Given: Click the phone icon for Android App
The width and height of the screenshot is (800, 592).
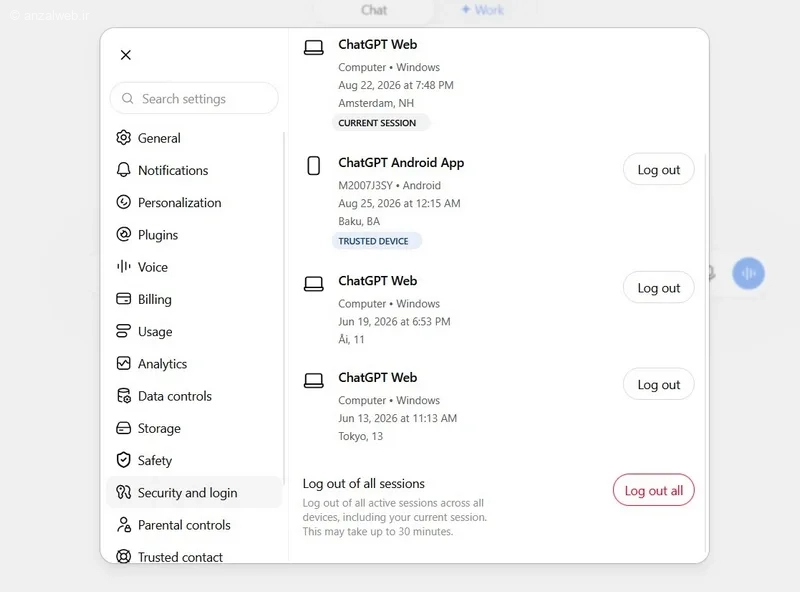Looking at the screenshot, I should tap(314, 166).
